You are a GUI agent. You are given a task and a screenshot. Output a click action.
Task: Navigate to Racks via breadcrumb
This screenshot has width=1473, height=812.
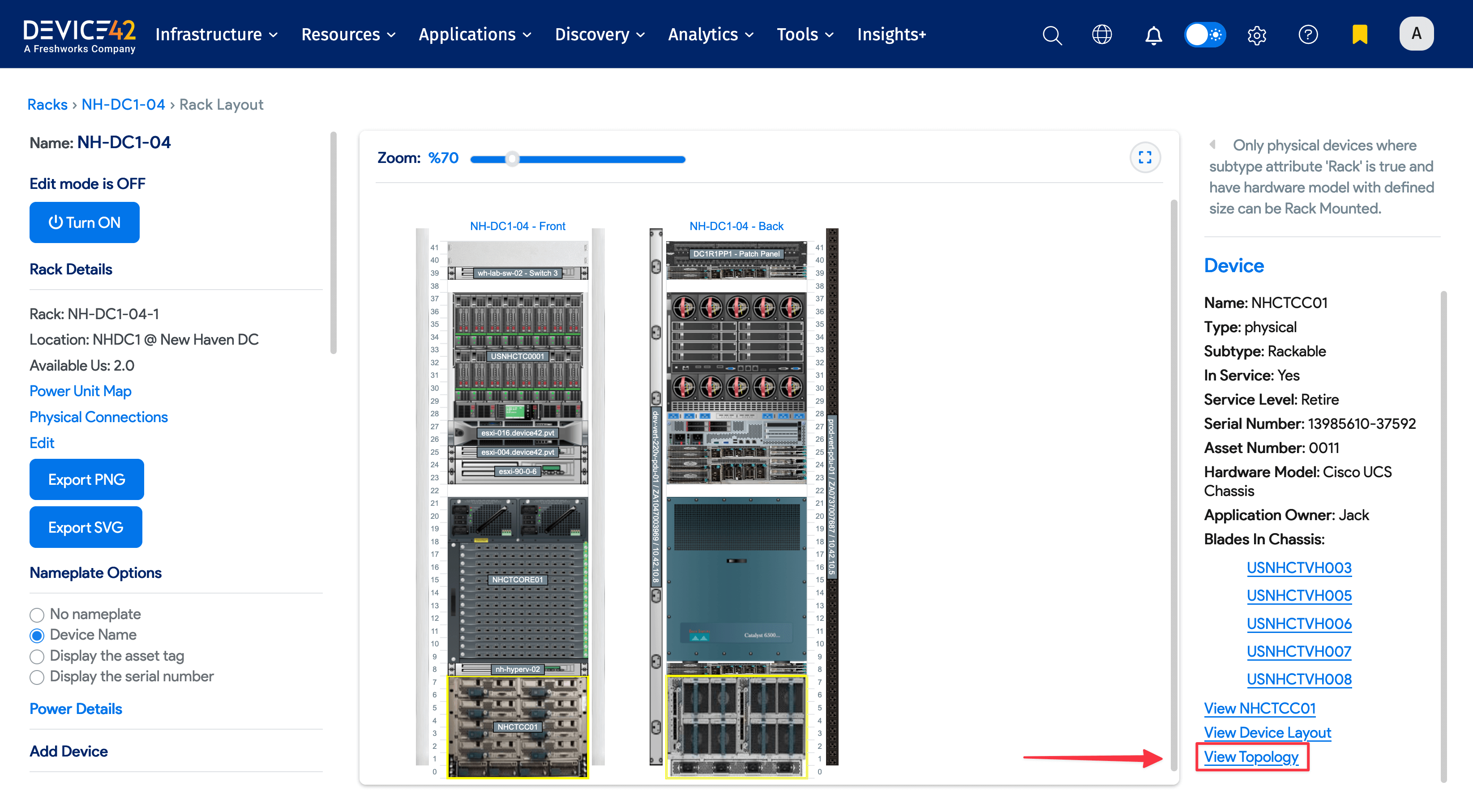[x=47, y=104]
